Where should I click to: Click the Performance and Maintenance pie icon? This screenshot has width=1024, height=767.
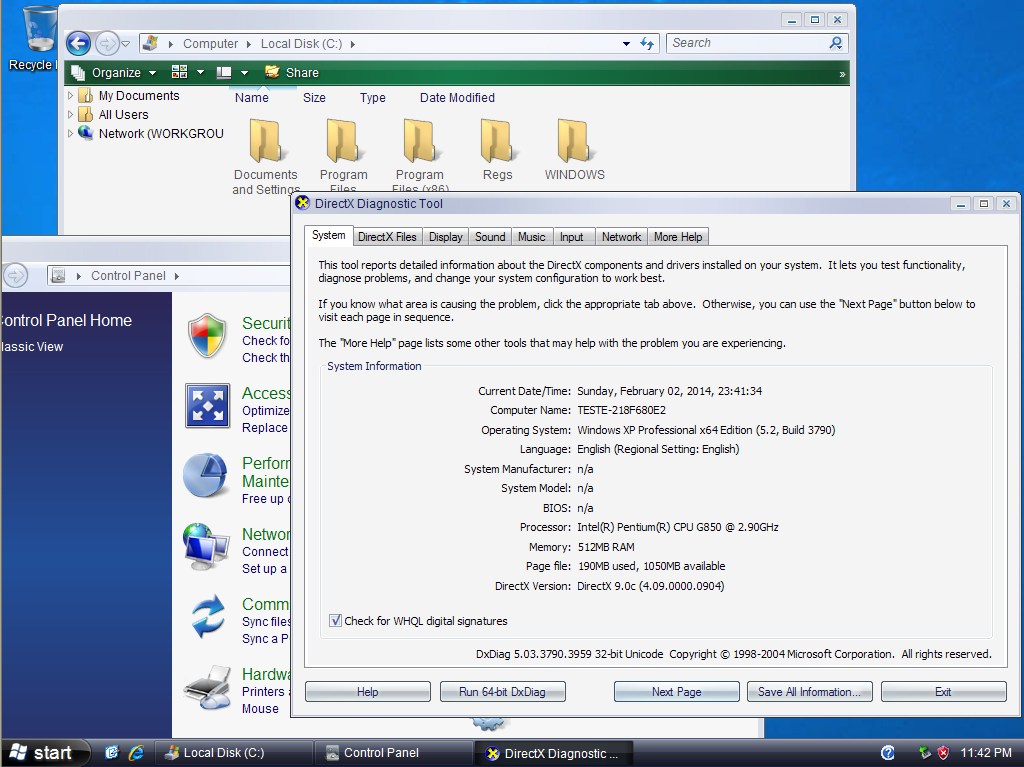tap(206, 475)
